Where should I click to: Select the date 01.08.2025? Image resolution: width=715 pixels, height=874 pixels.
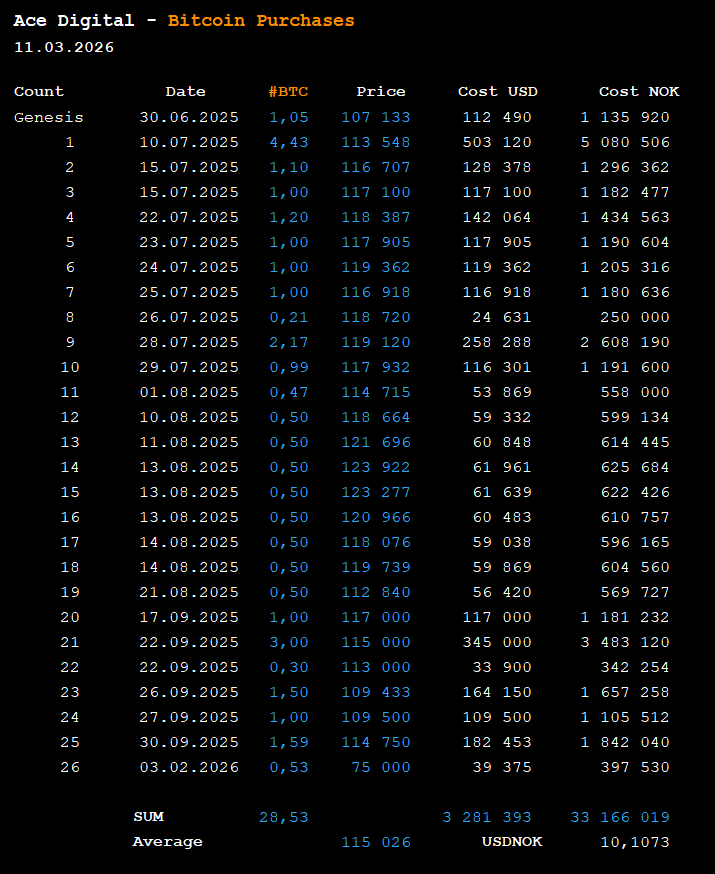click(x=189, y=392)
